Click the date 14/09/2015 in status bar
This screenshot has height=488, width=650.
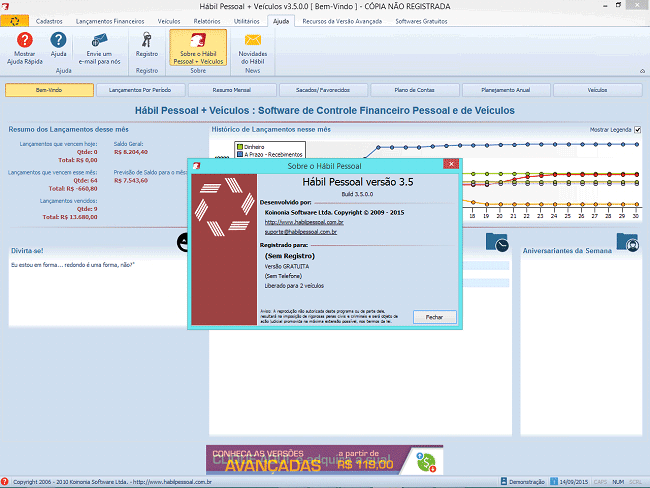click(x=574, y=482)
